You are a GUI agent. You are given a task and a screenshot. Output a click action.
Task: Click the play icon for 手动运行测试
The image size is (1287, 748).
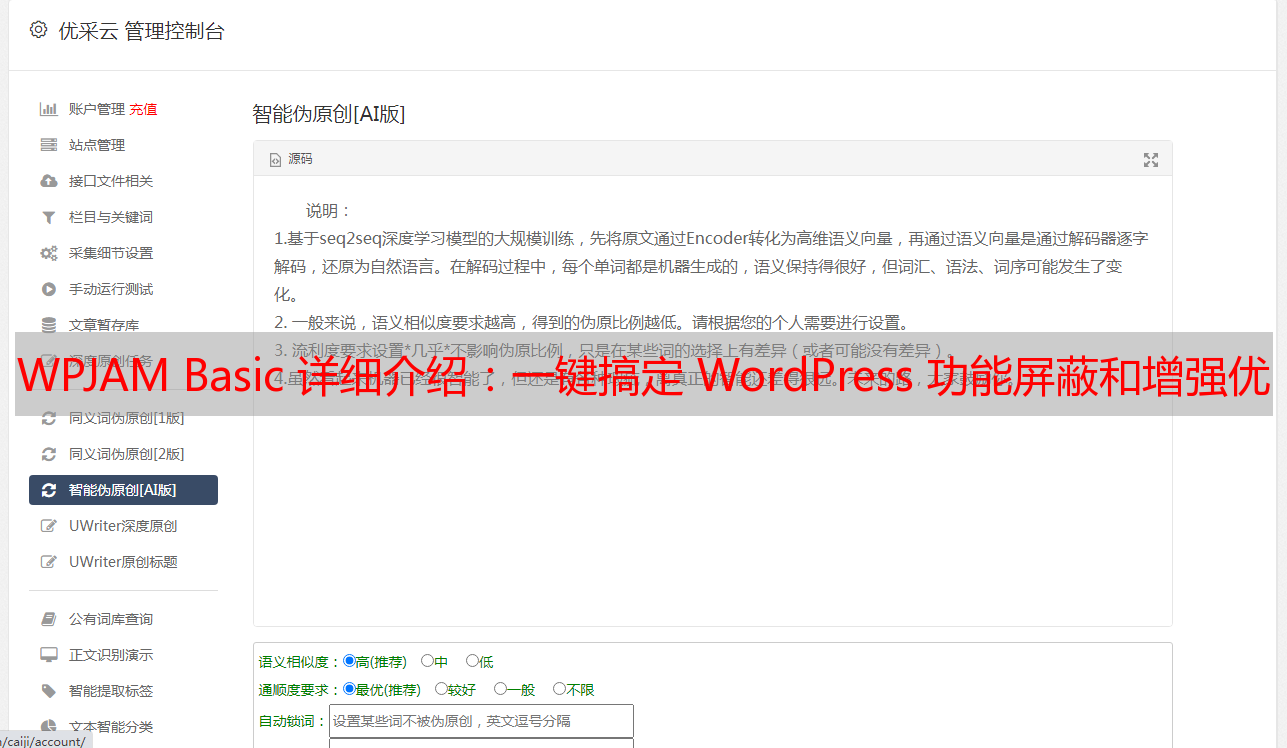[48, 289]
